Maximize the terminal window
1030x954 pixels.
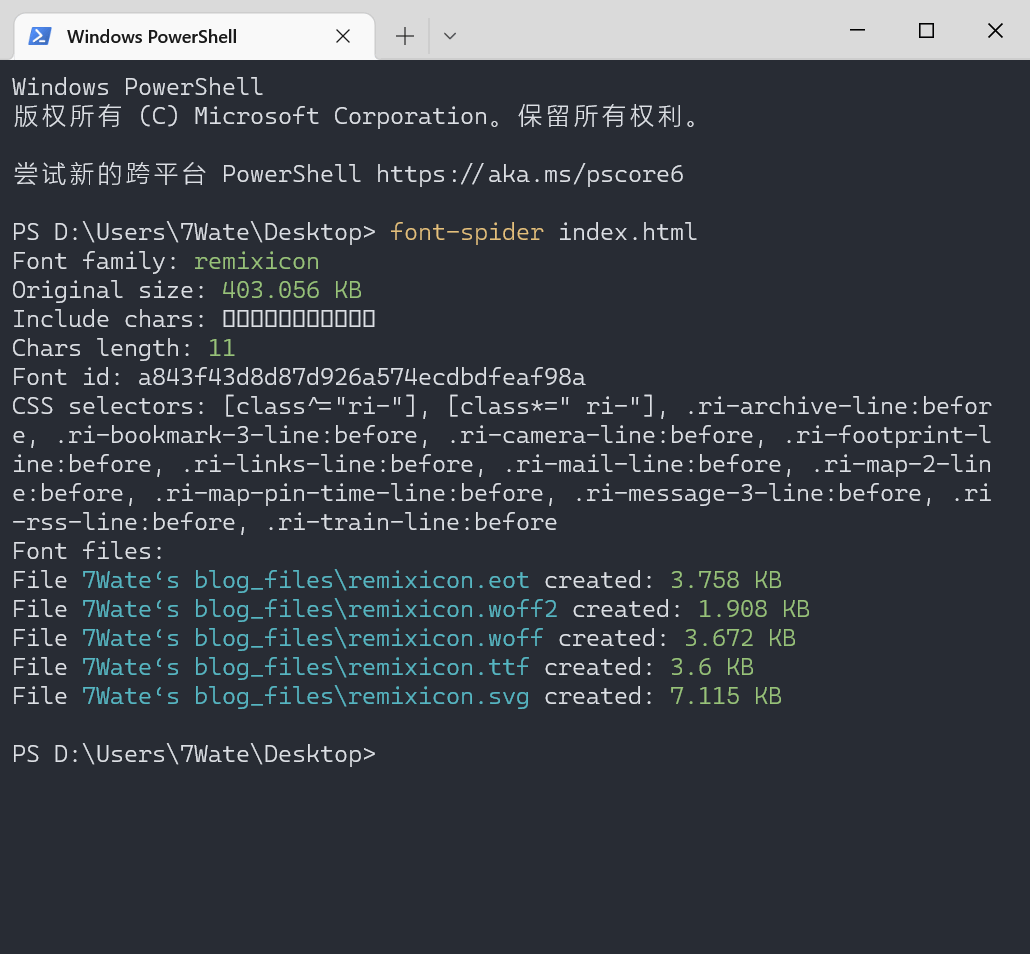926,31
